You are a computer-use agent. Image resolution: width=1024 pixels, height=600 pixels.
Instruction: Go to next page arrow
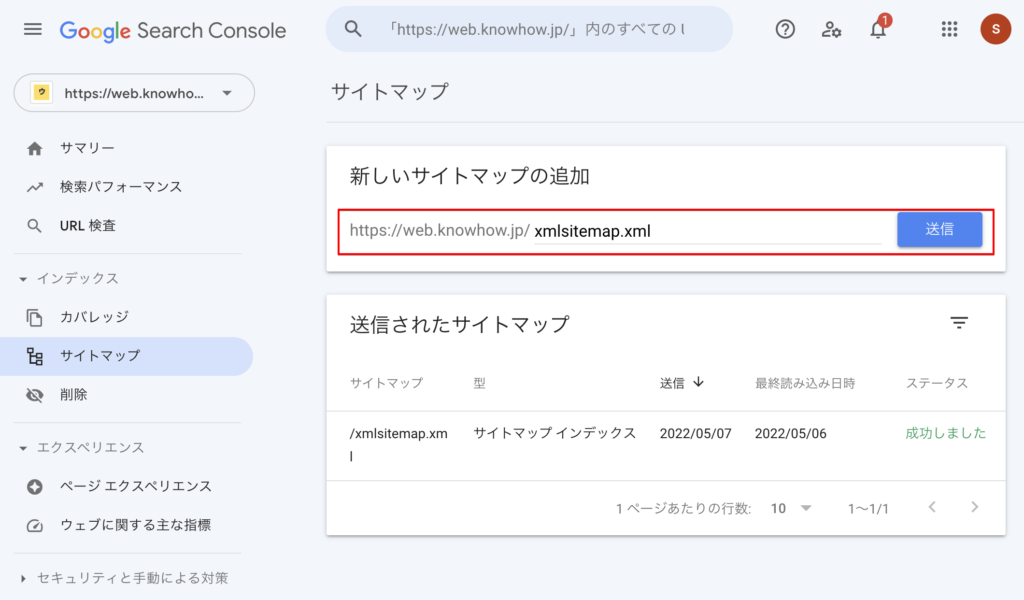point(974,507)
